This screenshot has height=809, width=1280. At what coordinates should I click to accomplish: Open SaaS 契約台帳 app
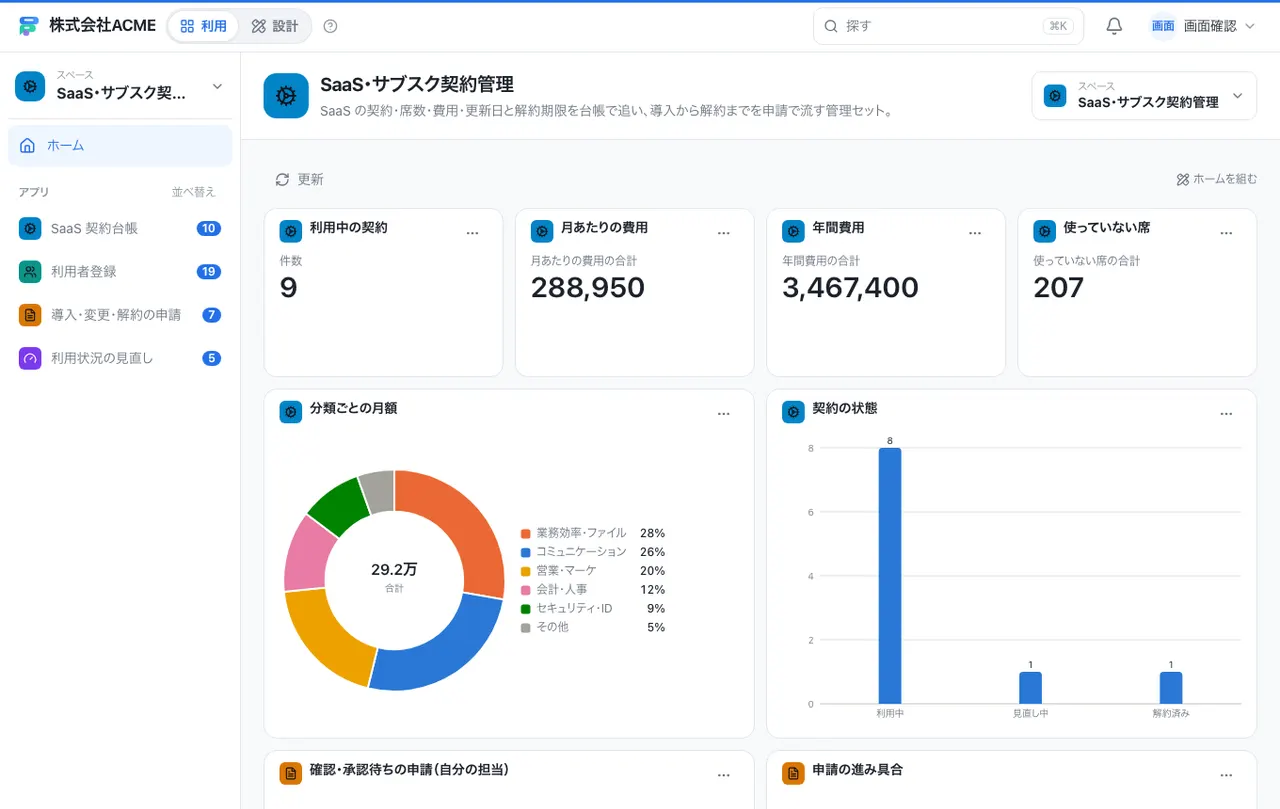pyautogui.click(x=120, y=228)
